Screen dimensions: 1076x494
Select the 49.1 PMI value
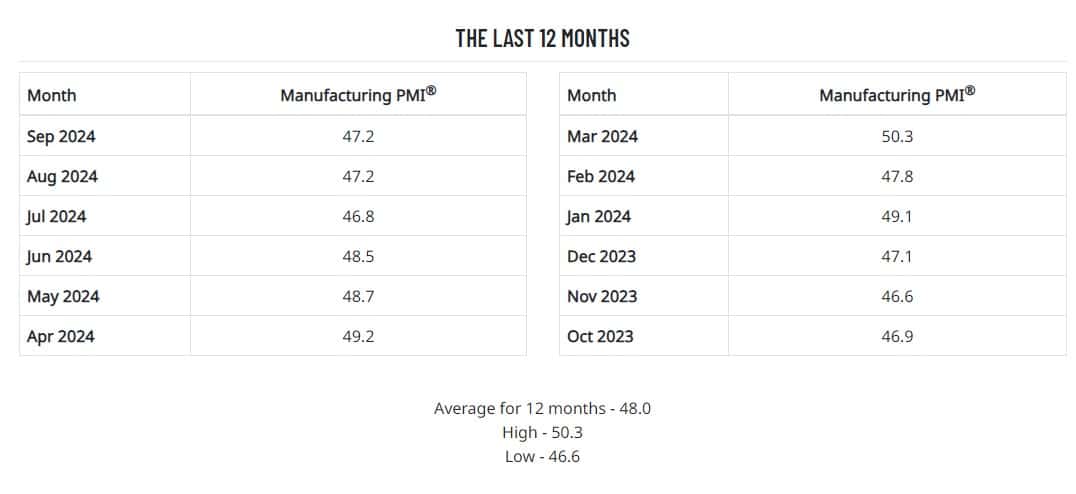point(897,216)
